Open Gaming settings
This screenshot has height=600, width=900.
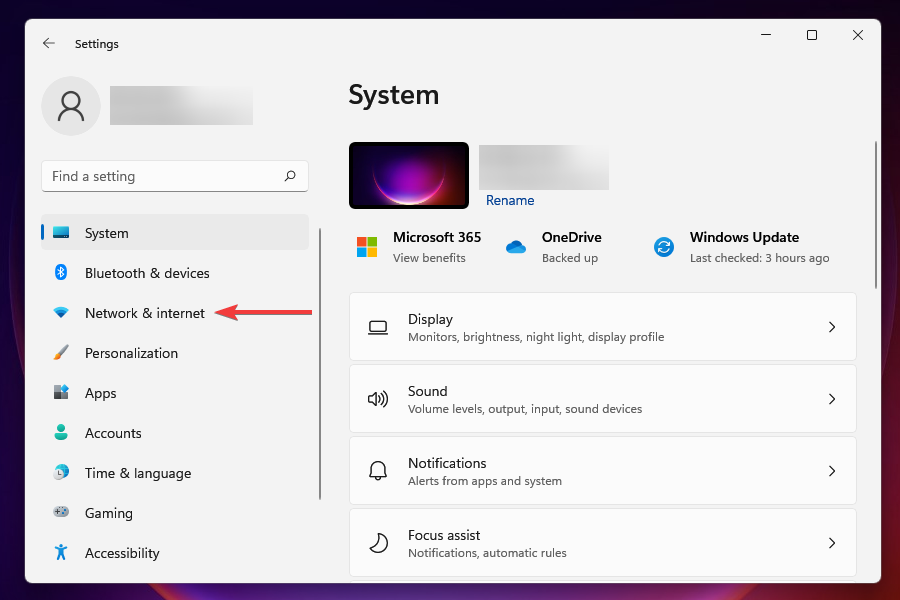click(175, 512)
